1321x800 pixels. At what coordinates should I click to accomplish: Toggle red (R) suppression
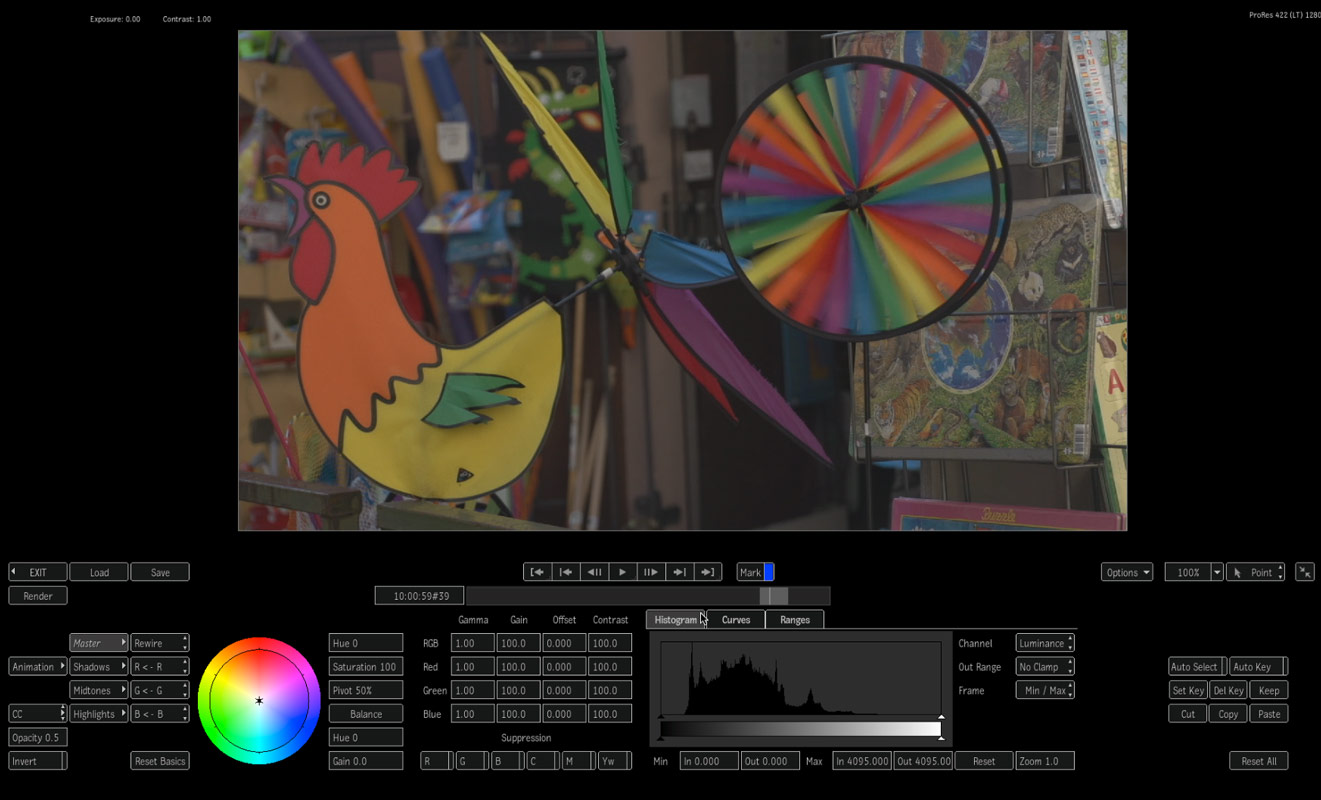point(435,761)
